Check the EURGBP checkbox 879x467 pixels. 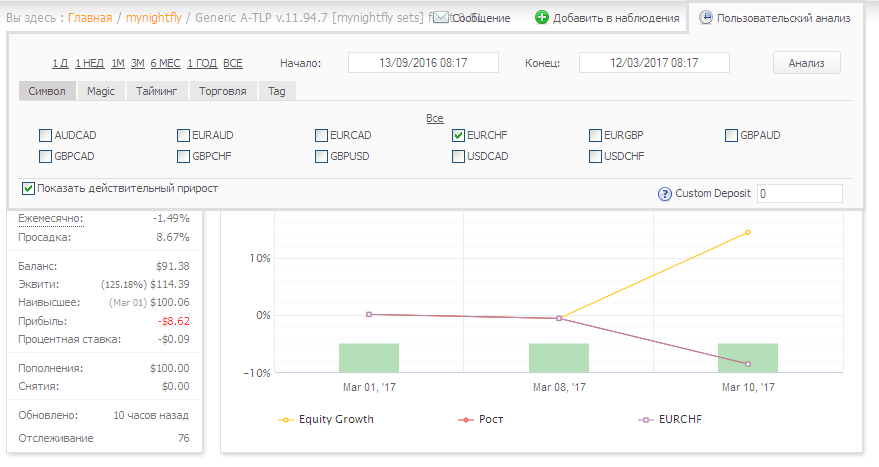[x=595, y=135]
